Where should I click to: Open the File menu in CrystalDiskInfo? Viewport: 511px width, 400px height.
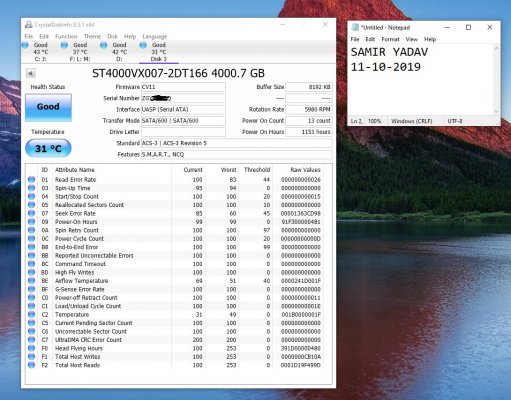click(x=29, y=36)
